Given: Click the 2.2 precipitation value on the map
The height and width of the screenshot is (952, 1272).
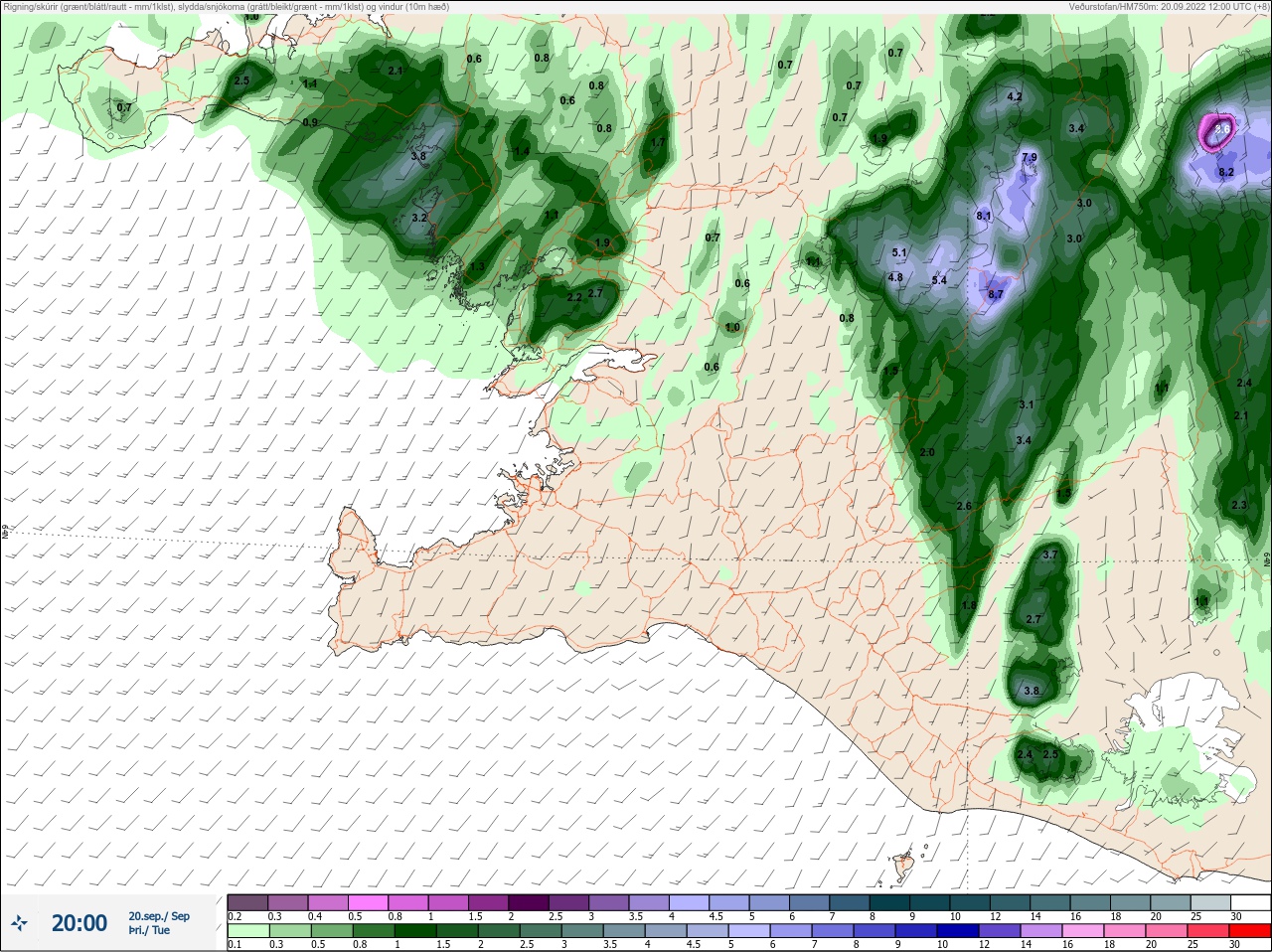Looking at the screenshot, I should pyautogui.click(x=574, y=297).
